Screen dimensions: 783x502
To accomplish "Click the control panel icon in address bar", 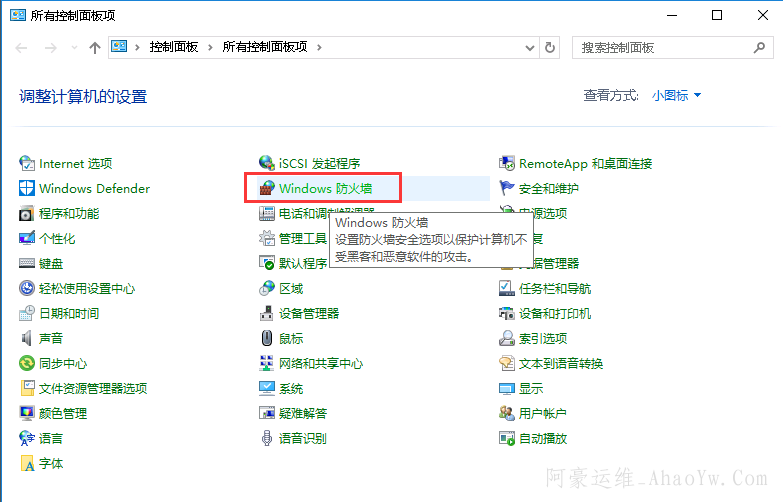I will [119, 47].
